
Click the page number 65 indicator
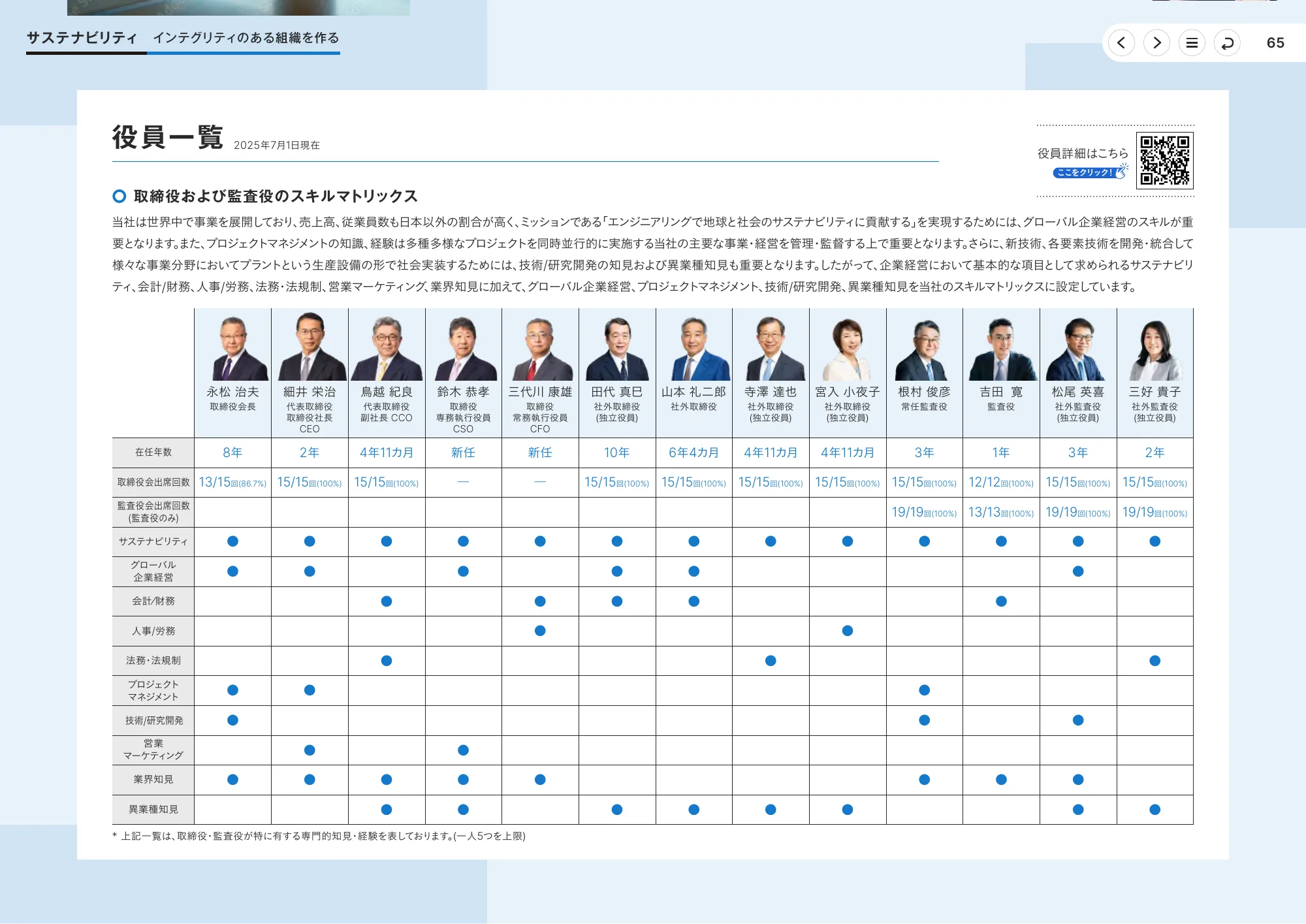pyautogui.click(x=1275, y=42)
